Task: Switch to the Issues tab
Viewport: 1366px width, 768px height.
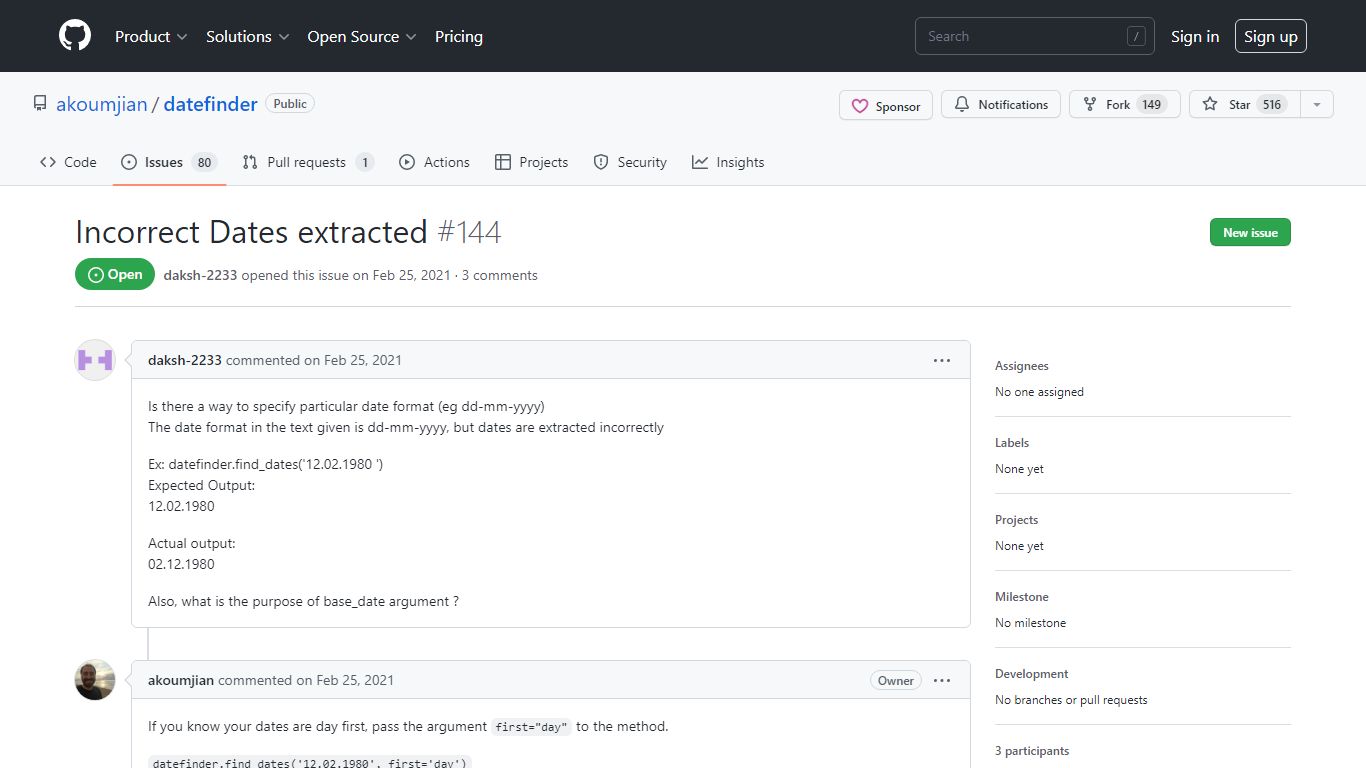Action: pyautogui.click(x=168, y=162)
